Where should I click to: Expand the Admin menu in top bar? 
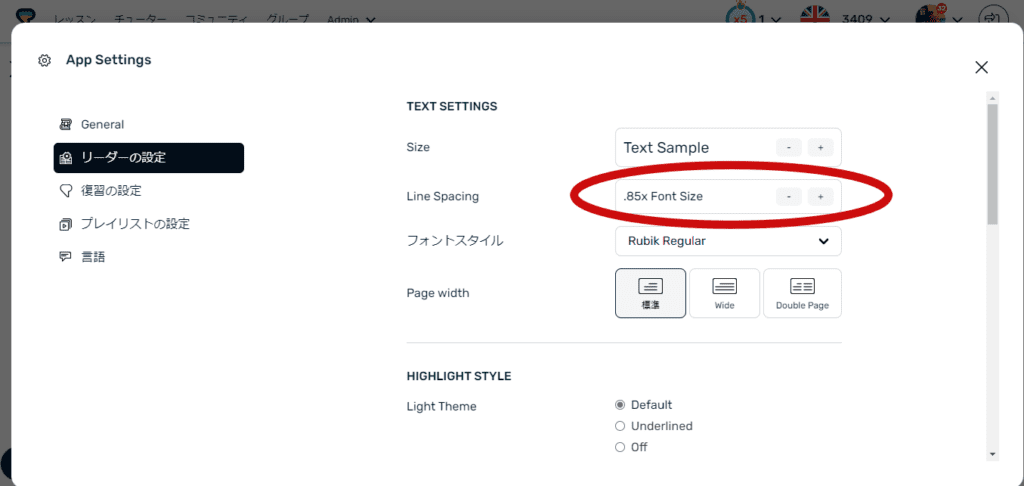point(351,19)
